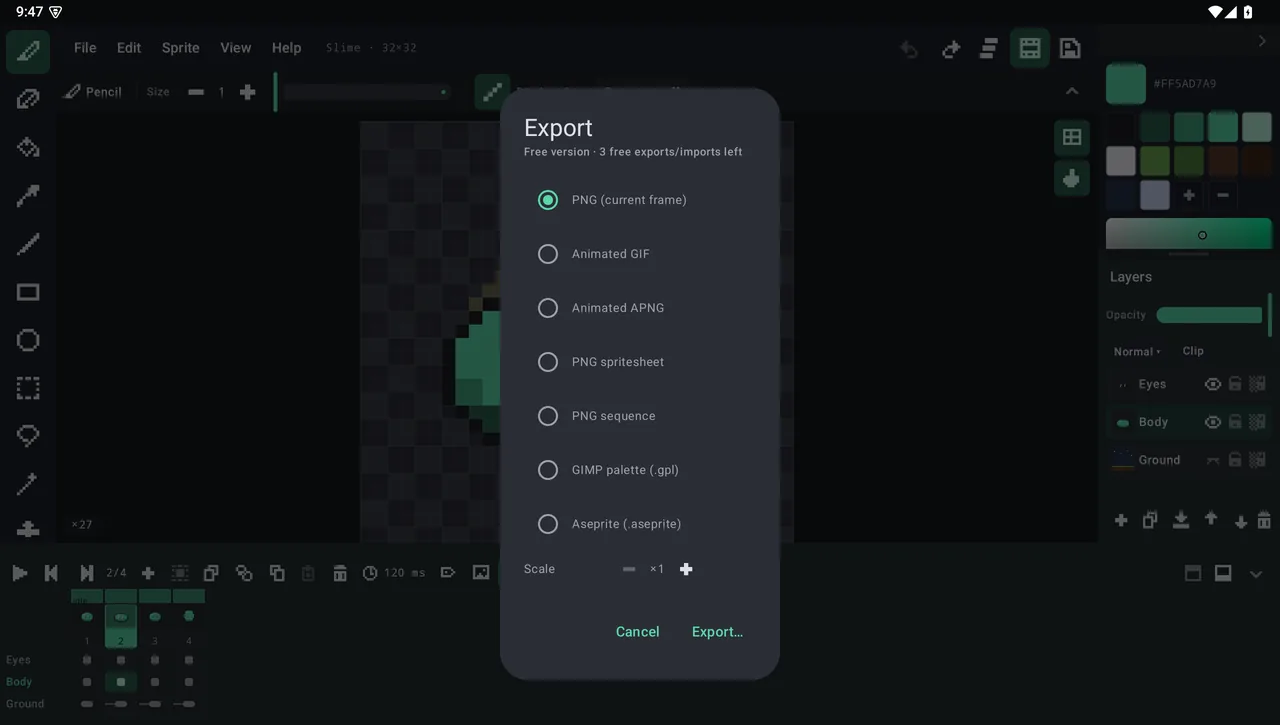Open the Sprite menu

(x=181, y=48)
